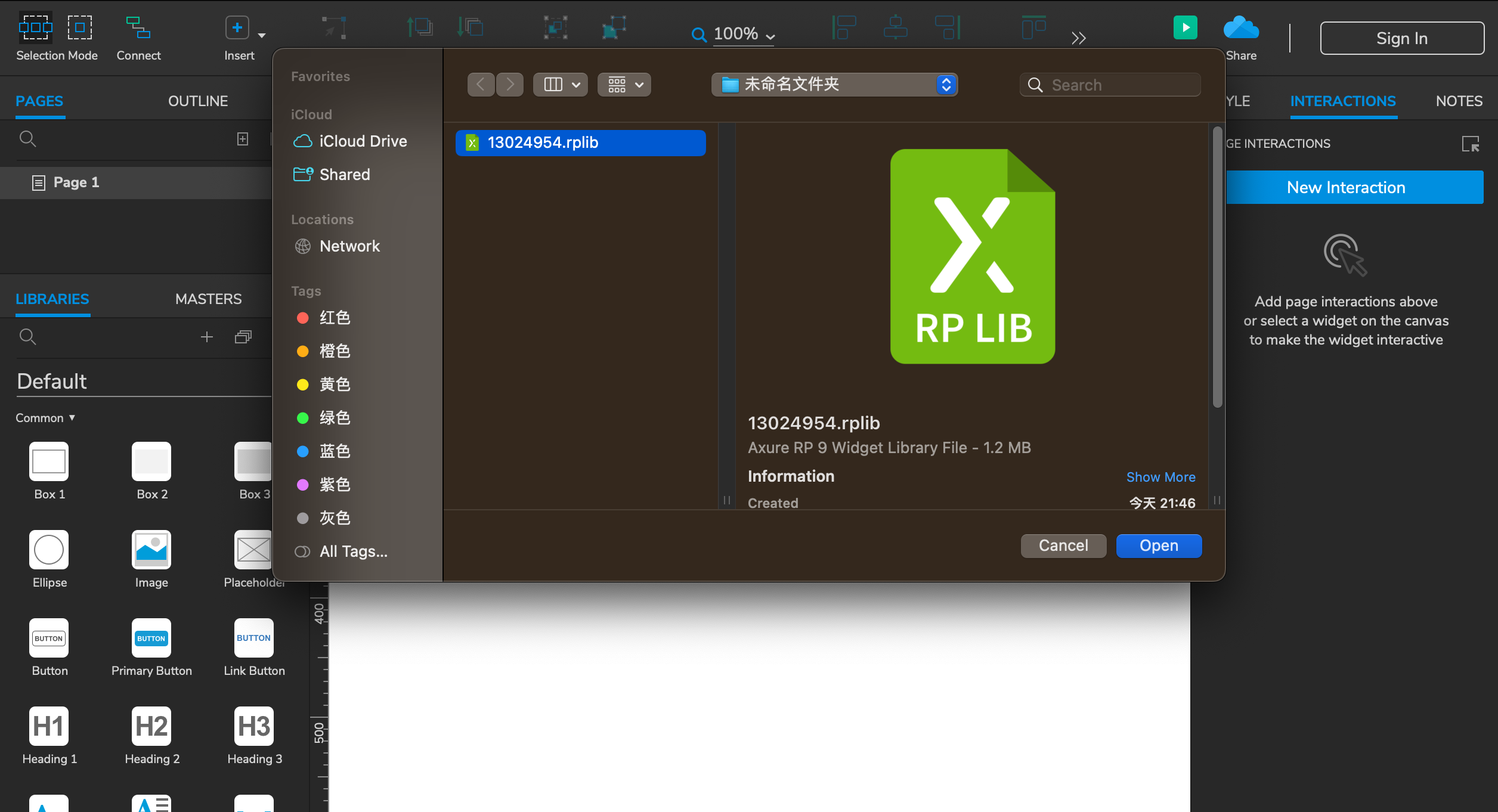Click the Bring to Front icon
Viewport: 1498px width, 812px height.
click(420, 27)
